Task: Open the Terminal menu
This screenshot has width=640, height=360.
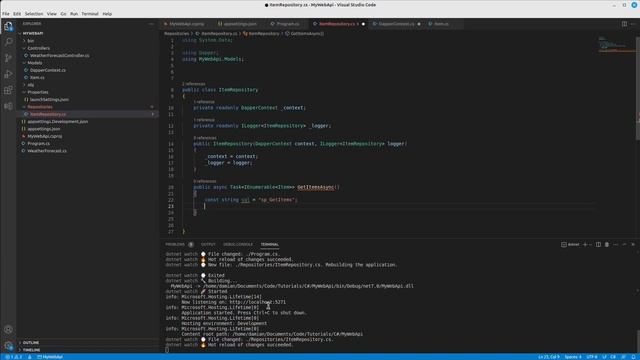Action: point(90,14)
